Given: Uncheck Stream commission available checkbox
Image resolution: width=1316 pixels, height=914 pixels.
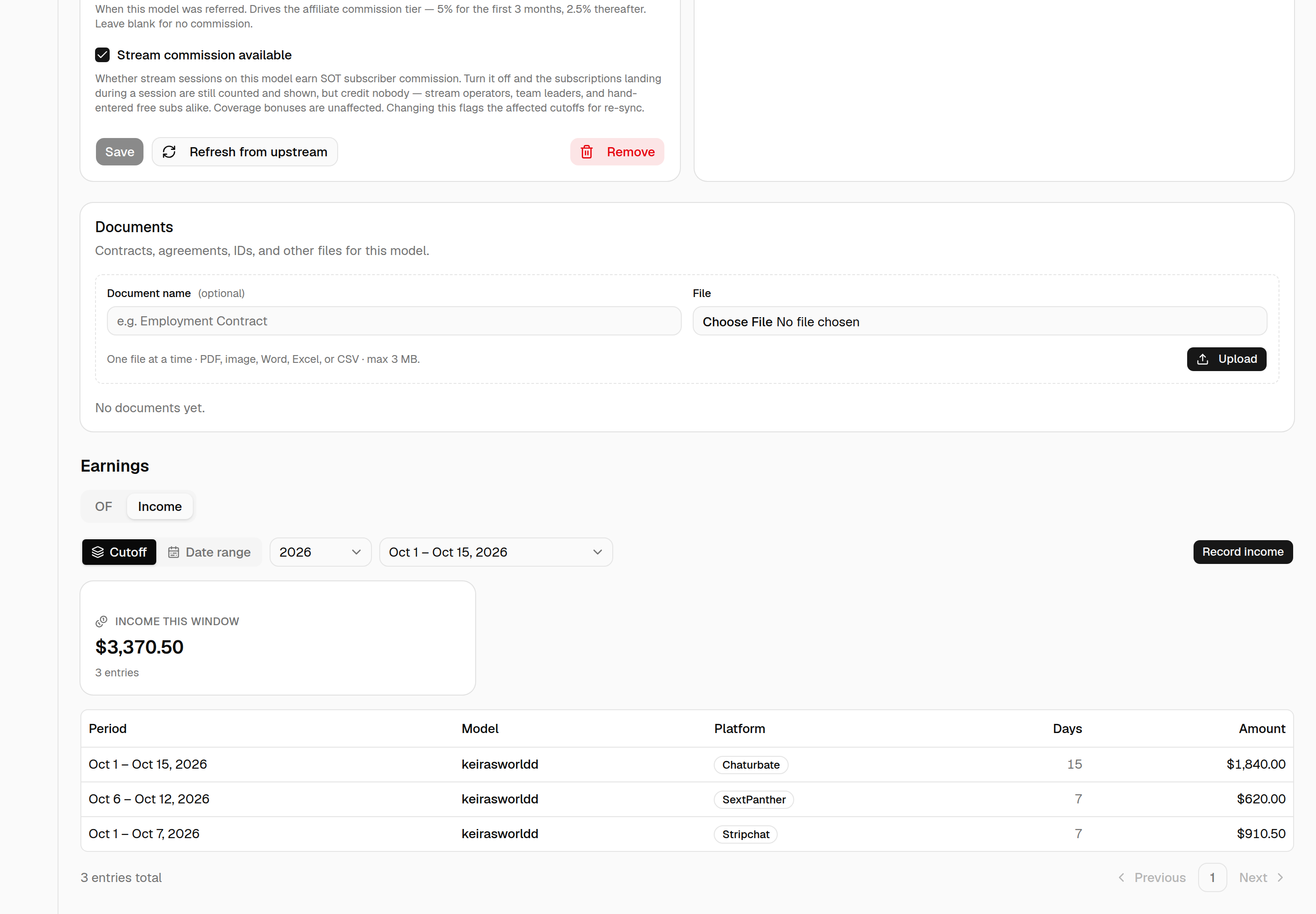Looking at the screenshot, I should pyautogui.click(x=102, y=55).
